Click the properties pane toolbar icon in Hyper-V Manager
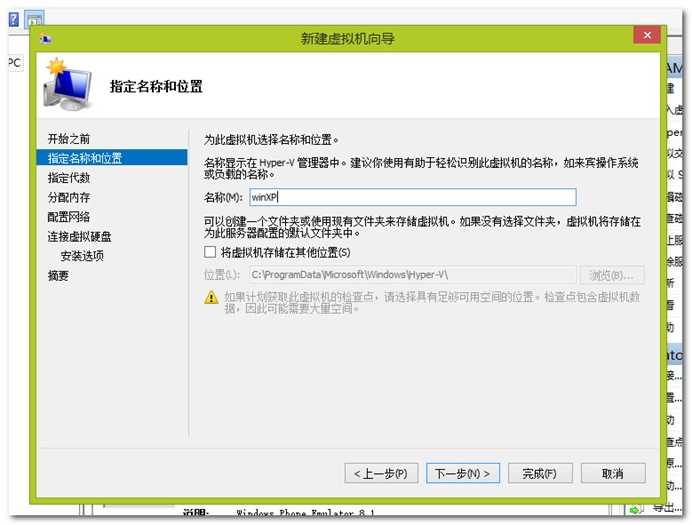This screenshot has width=692, height=525. (34, 19)
